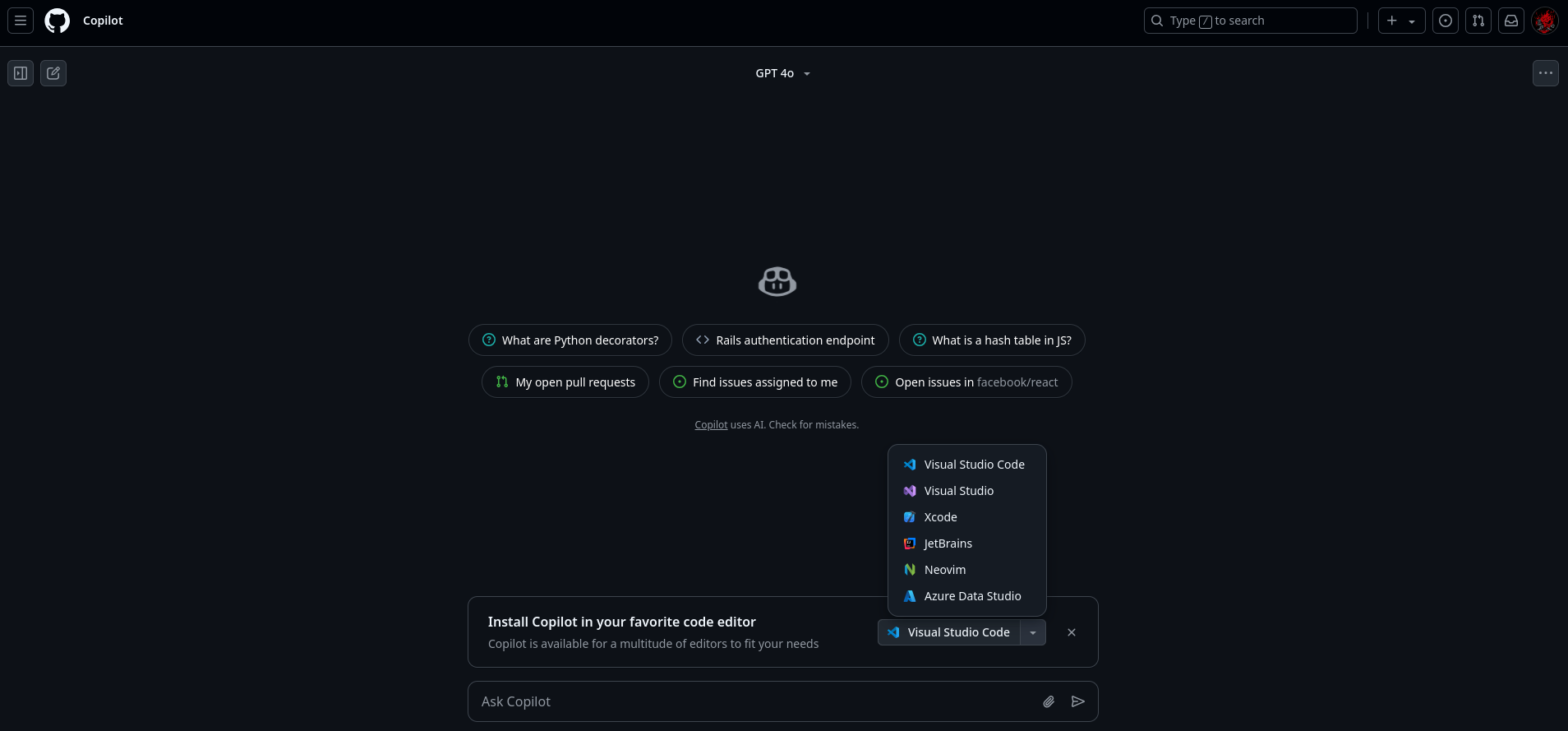Click the attach file paperclip icon
Screen dimensions: 1568x731
(1049, 701)
